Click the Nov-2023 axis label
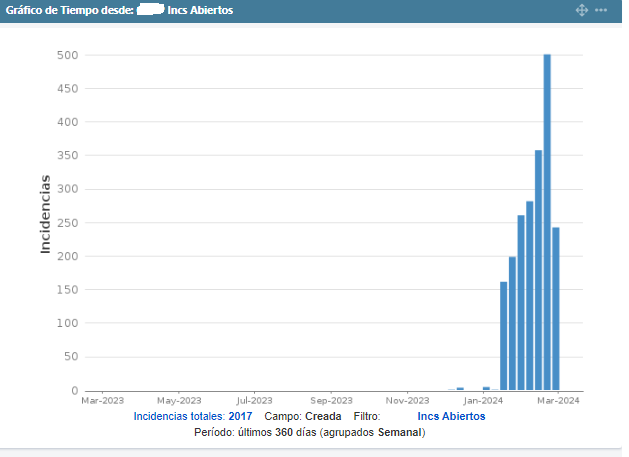Screen dimensions: 629x457 coord(407,400)
